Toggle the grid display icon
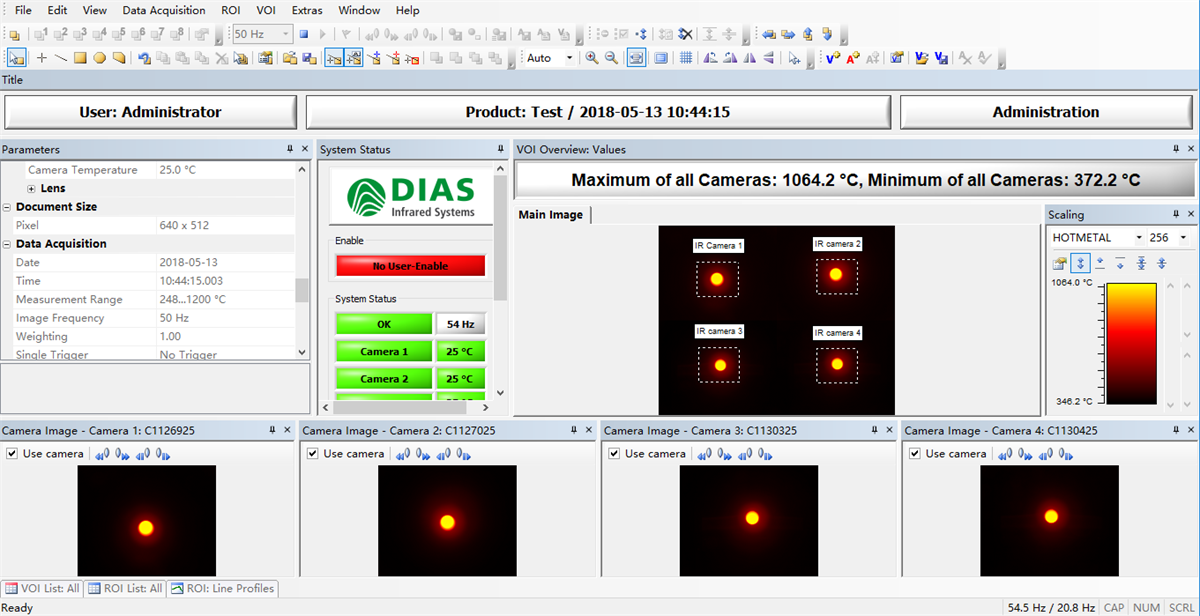This screenshot has height=616, width=1200. (x=688, y=57)
